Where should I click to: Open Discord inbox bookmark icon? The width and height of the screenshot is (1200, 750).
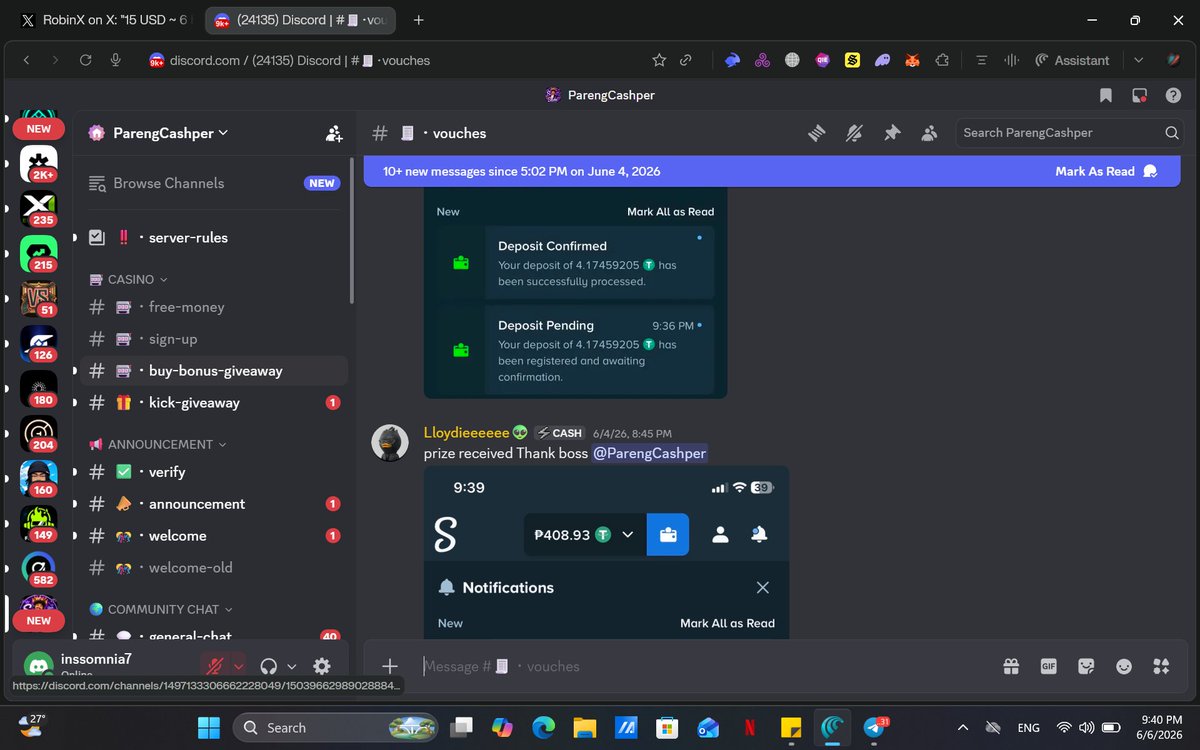coord(1106,95)
